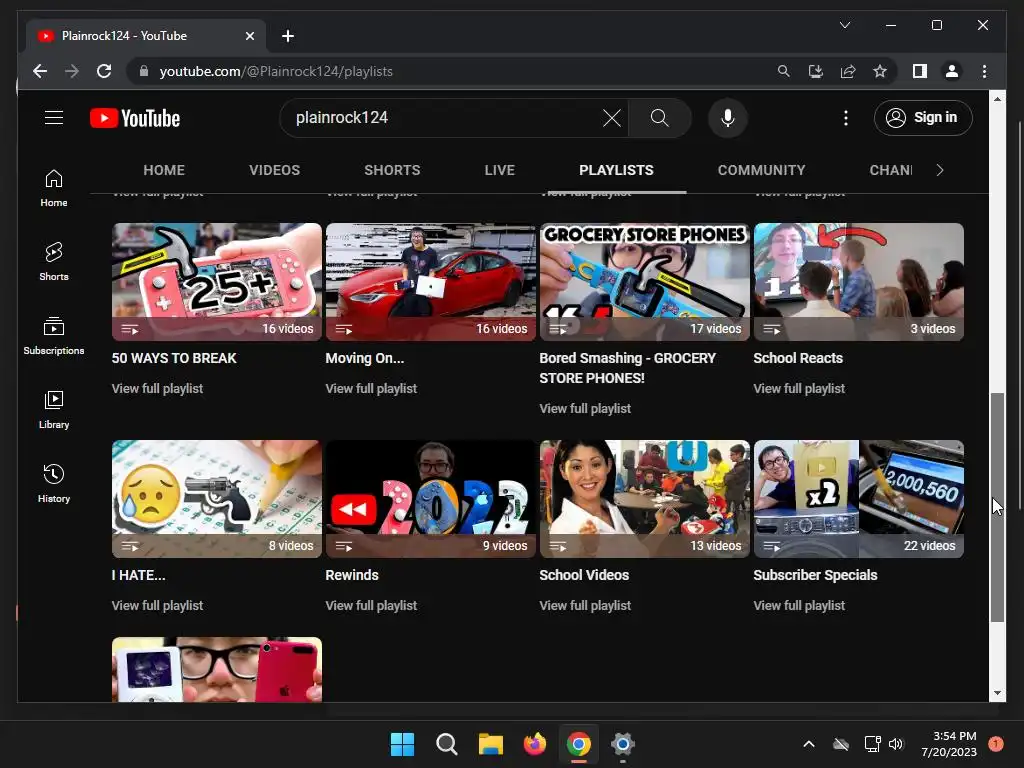Screen dimensions: 1024x768
Task: Click the magnifier search button
Action: [660, 118]
